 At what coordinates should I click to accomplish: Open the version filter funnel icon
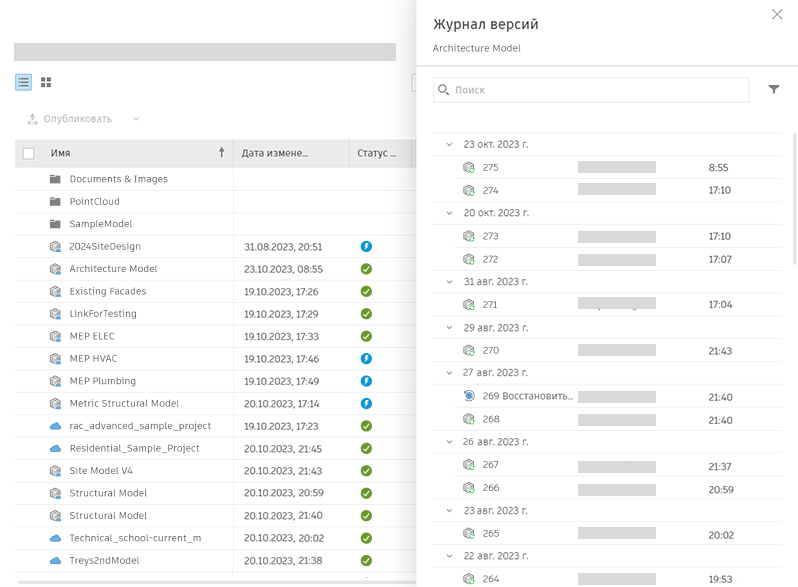coord(774,90)
